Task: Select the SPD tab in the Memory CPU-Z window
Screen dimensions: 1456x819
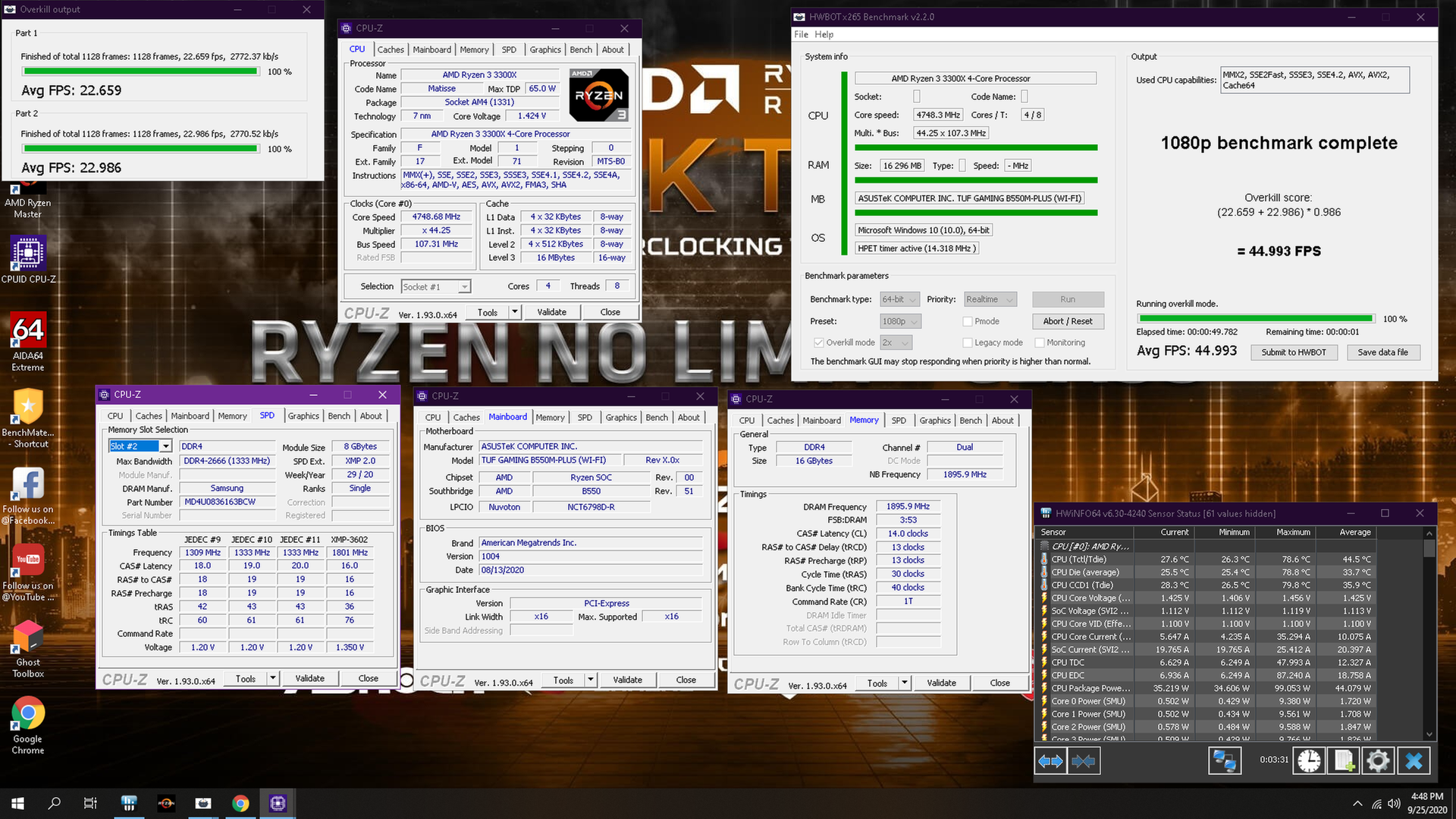Action: tap(899, 420)
